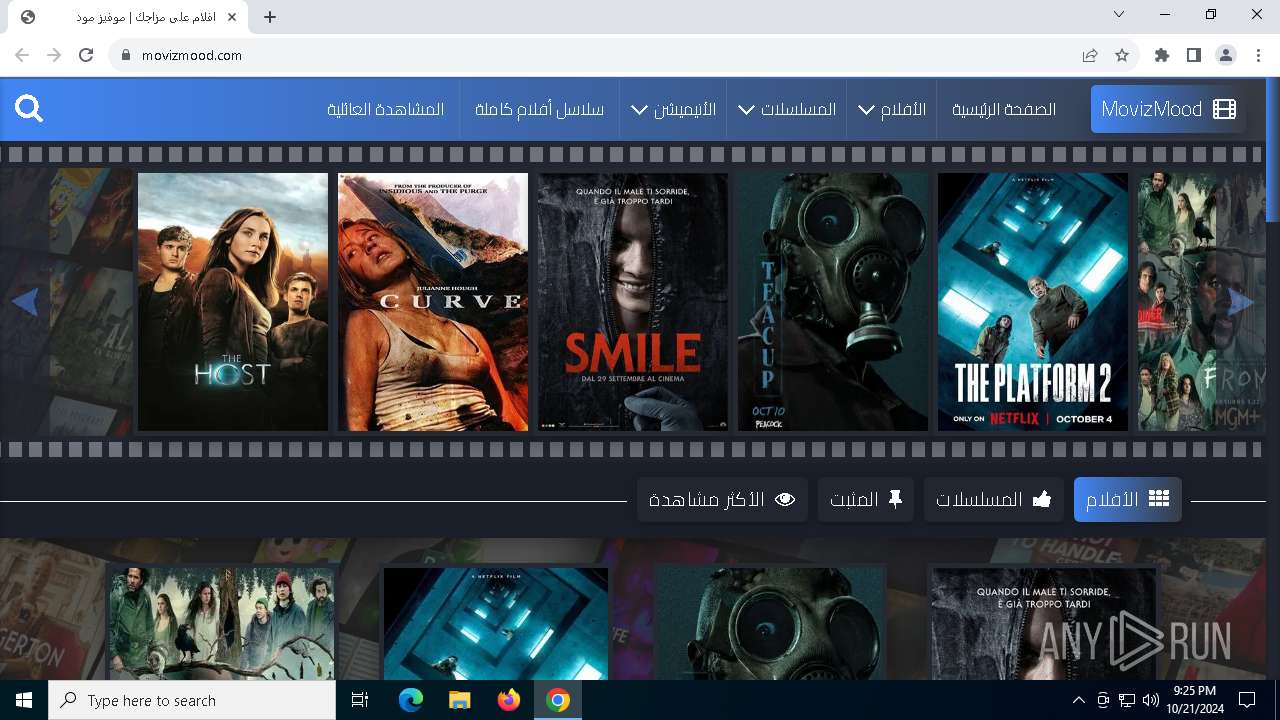This screenshot has width=1280, height=720.
Task: Open Netflix film poster in lower grid
Action: click(496, 624)
